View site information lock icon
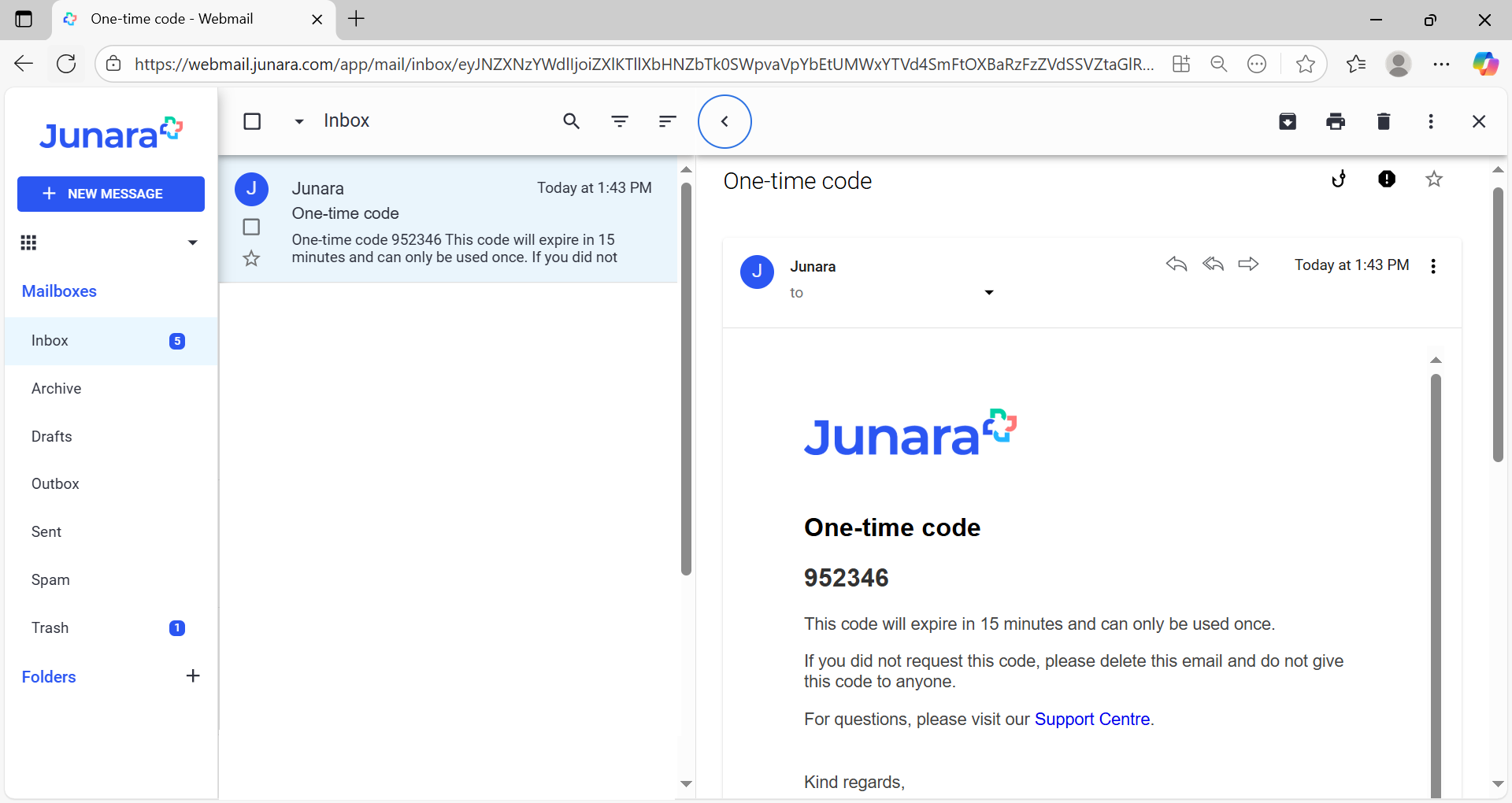 tap(114, 65)
